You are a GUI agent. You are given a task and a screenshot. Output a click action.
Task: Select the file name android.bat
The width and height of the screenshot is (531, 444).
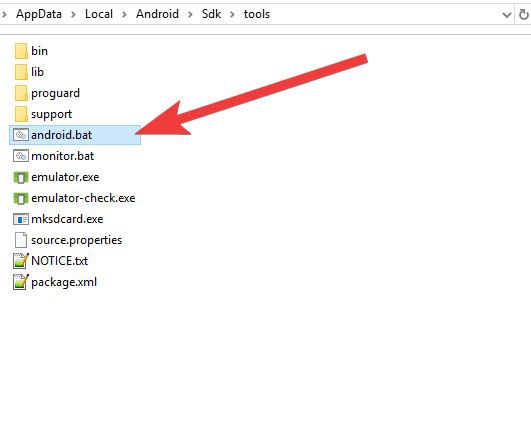coord(62,135)
